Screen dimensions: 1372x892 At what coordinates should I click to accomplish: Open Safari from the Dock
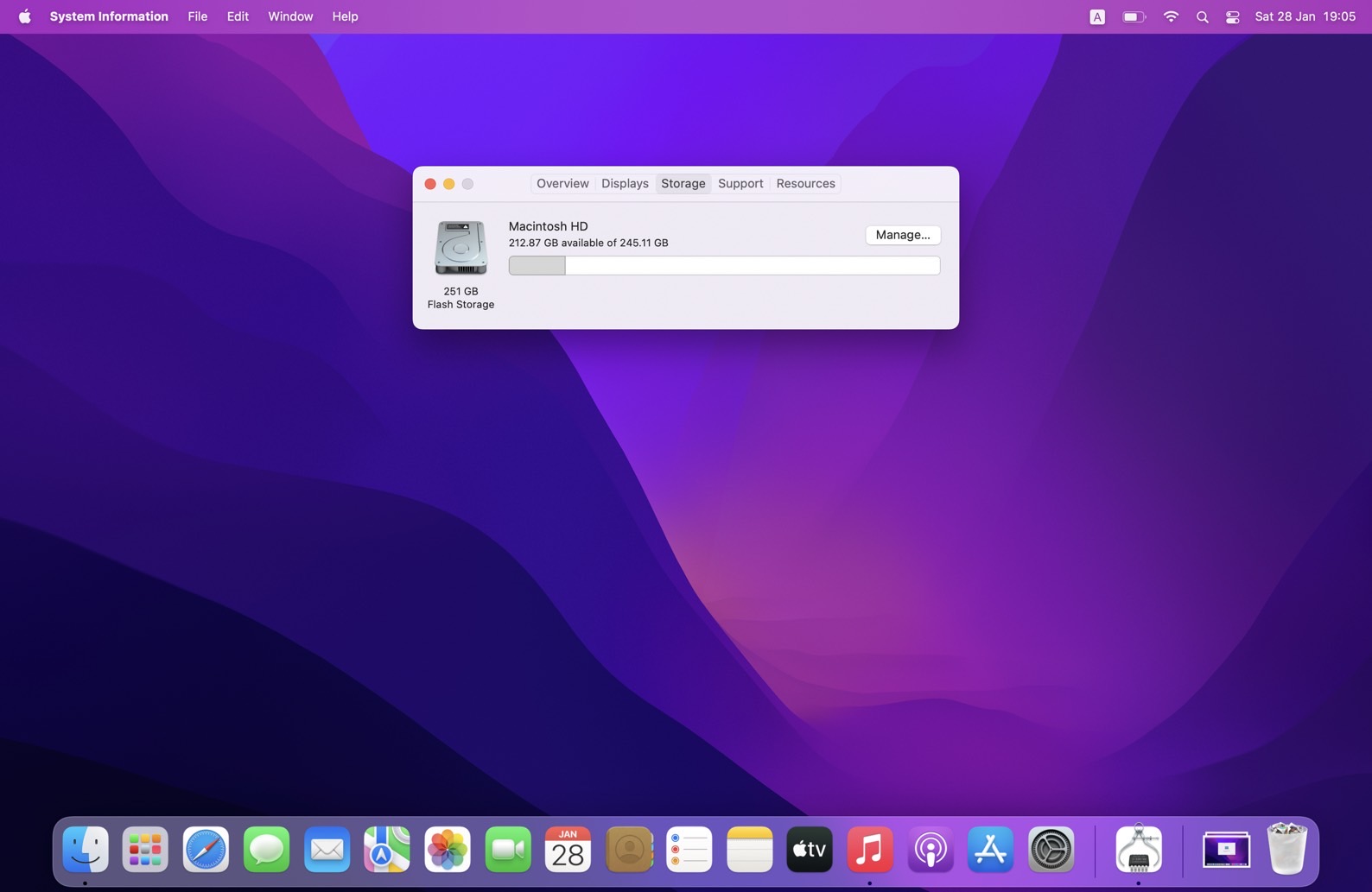[206, 850]
